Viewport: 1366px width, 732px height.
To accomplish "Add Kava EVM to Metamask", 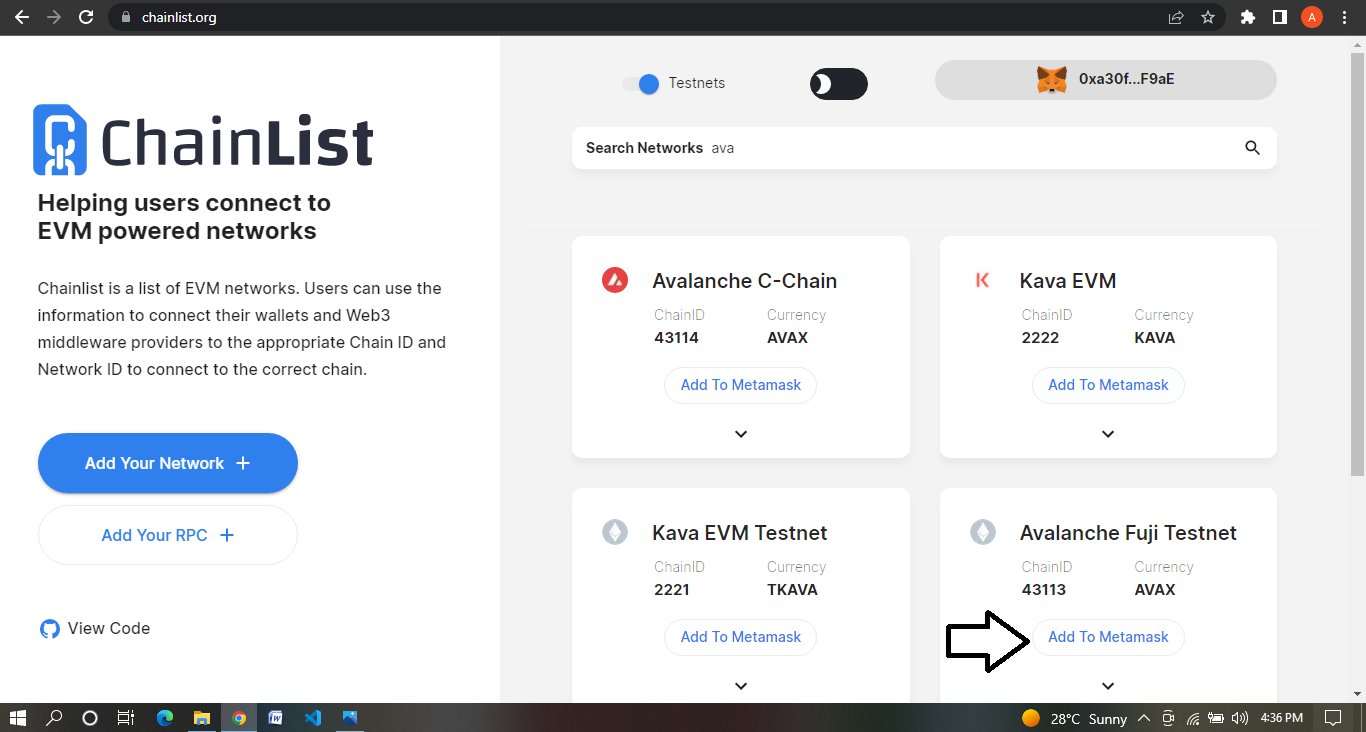I will point(1108,385).
